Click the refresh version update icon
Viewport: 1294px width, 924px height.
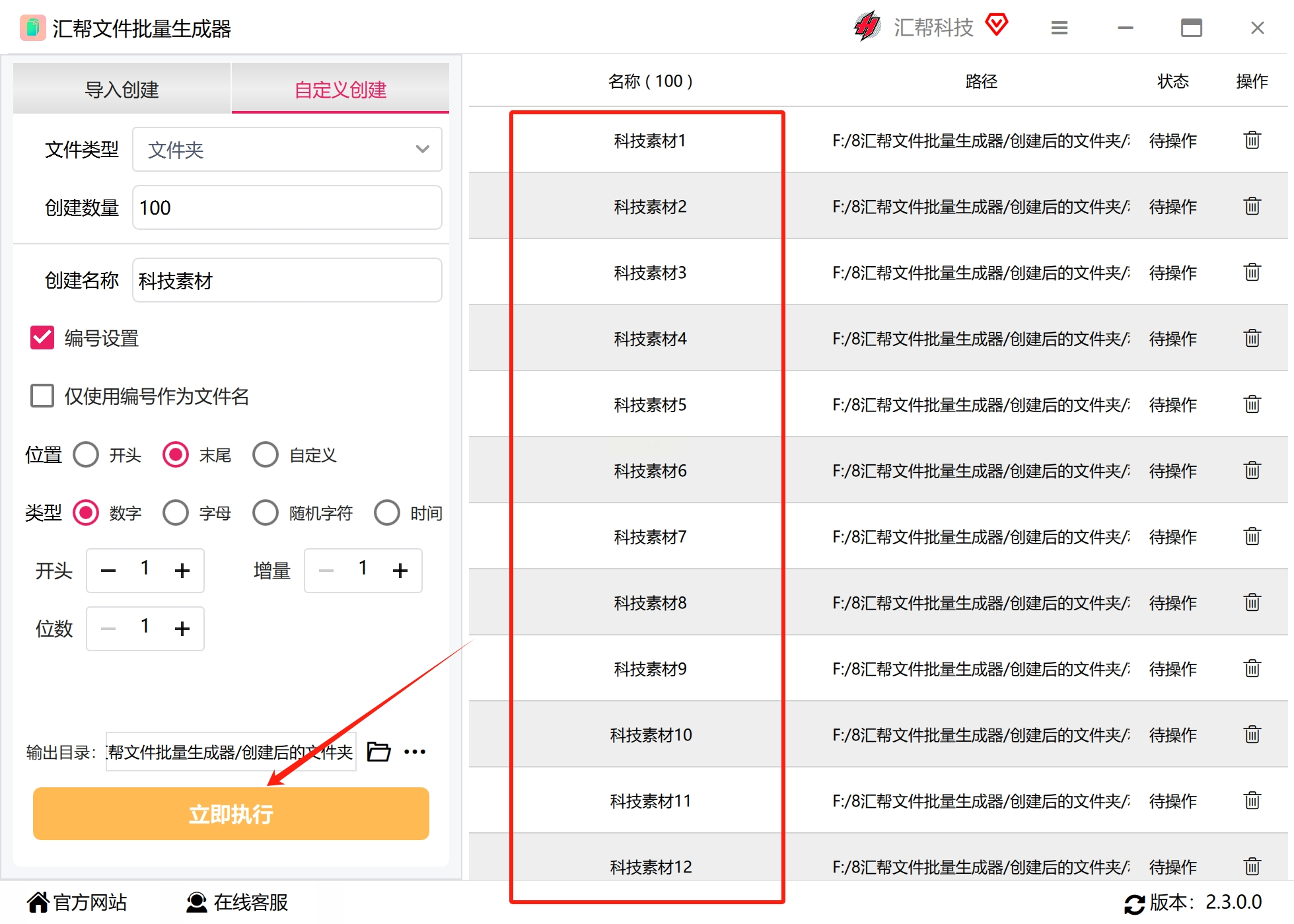[1134, 904]
